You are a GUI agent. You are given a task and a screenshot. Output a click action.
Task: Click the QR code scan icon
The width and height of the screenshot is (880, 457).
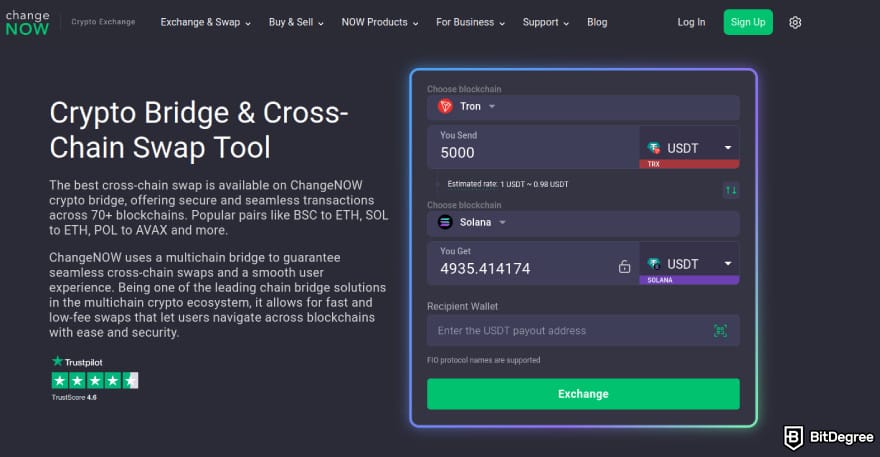720,331
